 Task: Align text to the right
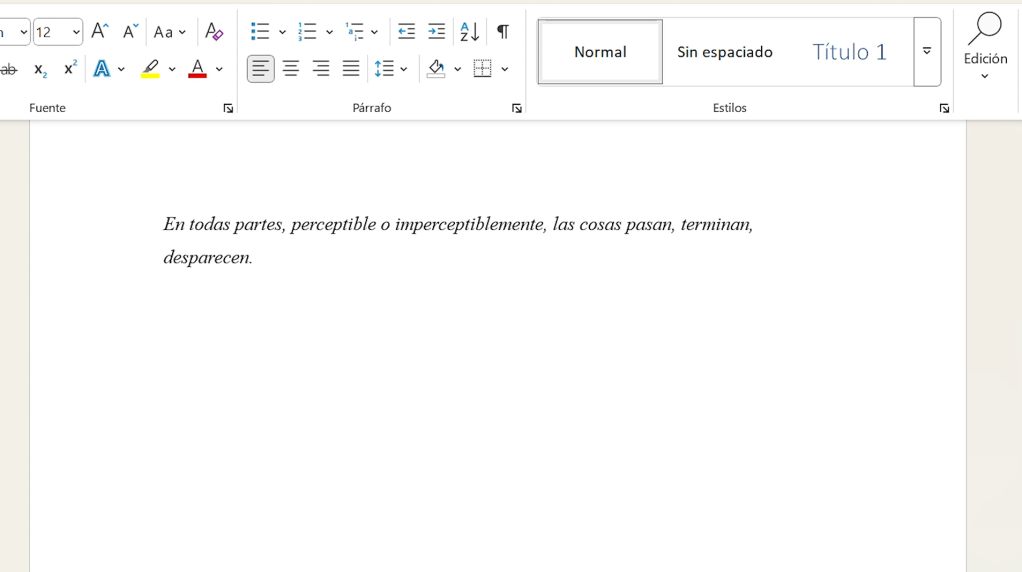[x=321, y=68]
